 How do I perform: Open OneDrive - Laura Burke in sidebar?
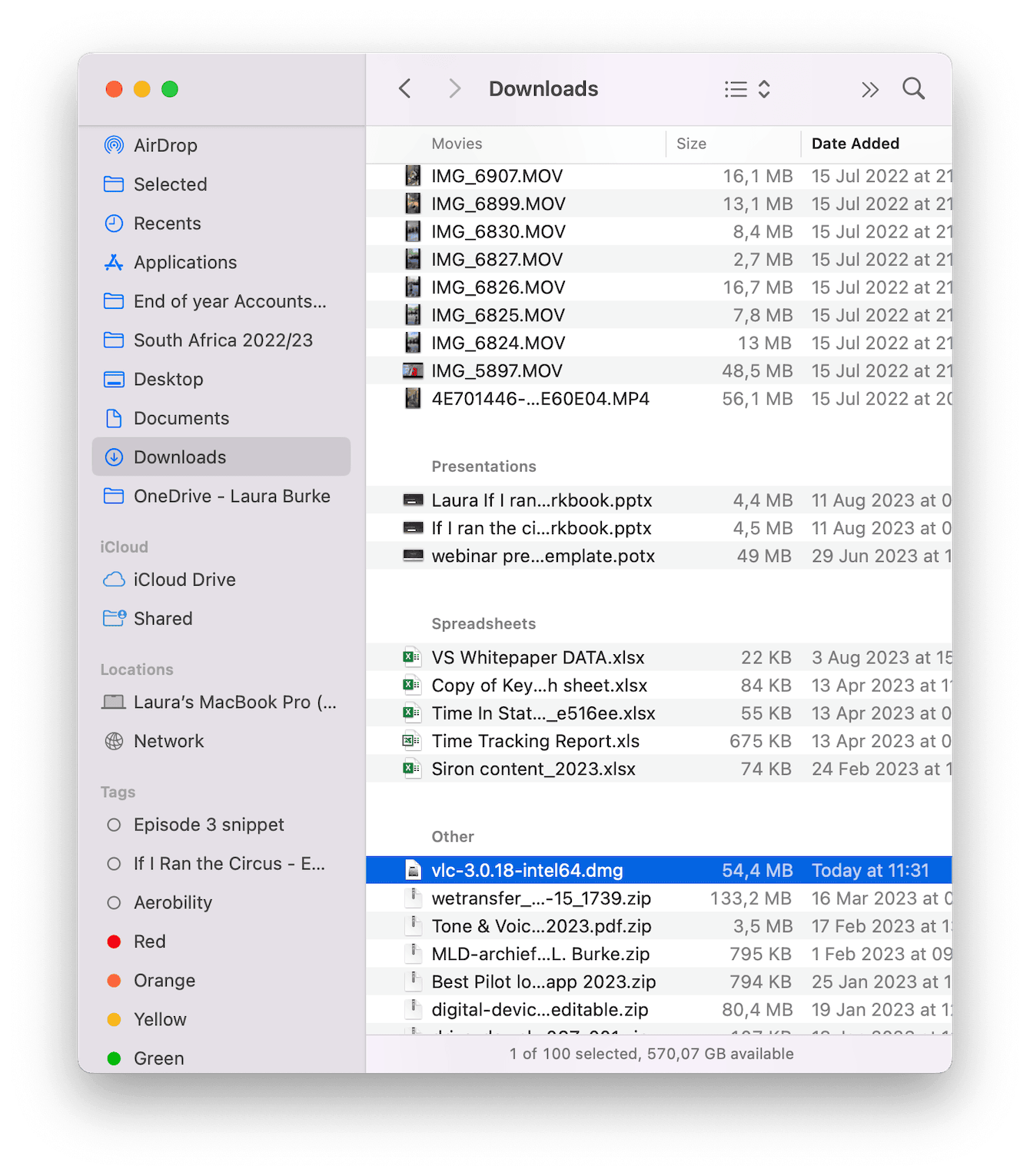[x=231, y=496]
